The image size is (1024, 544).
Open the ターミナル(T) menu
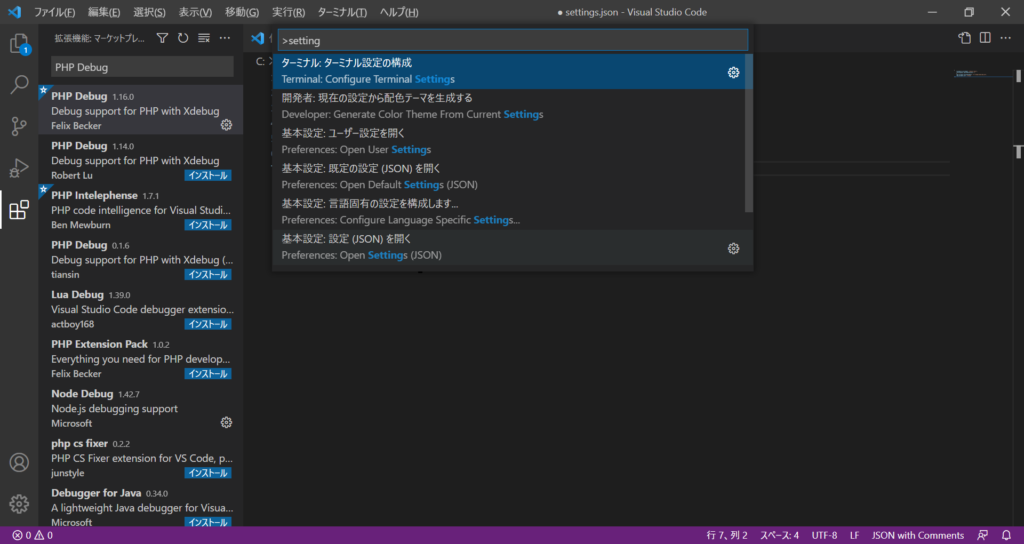click(342, 12)
